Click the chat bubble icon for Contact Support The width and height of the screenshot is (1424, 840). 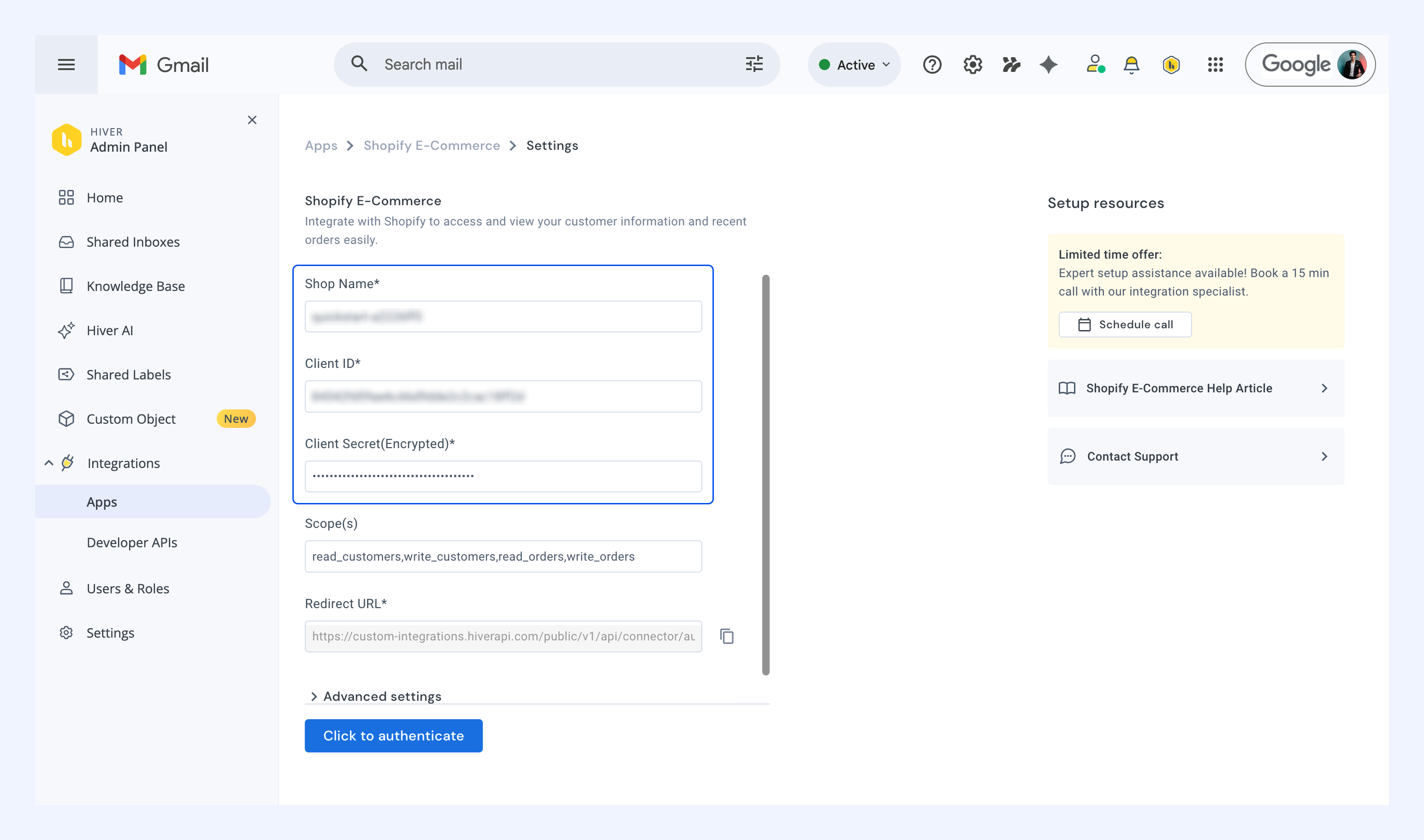coord(1068,456)
